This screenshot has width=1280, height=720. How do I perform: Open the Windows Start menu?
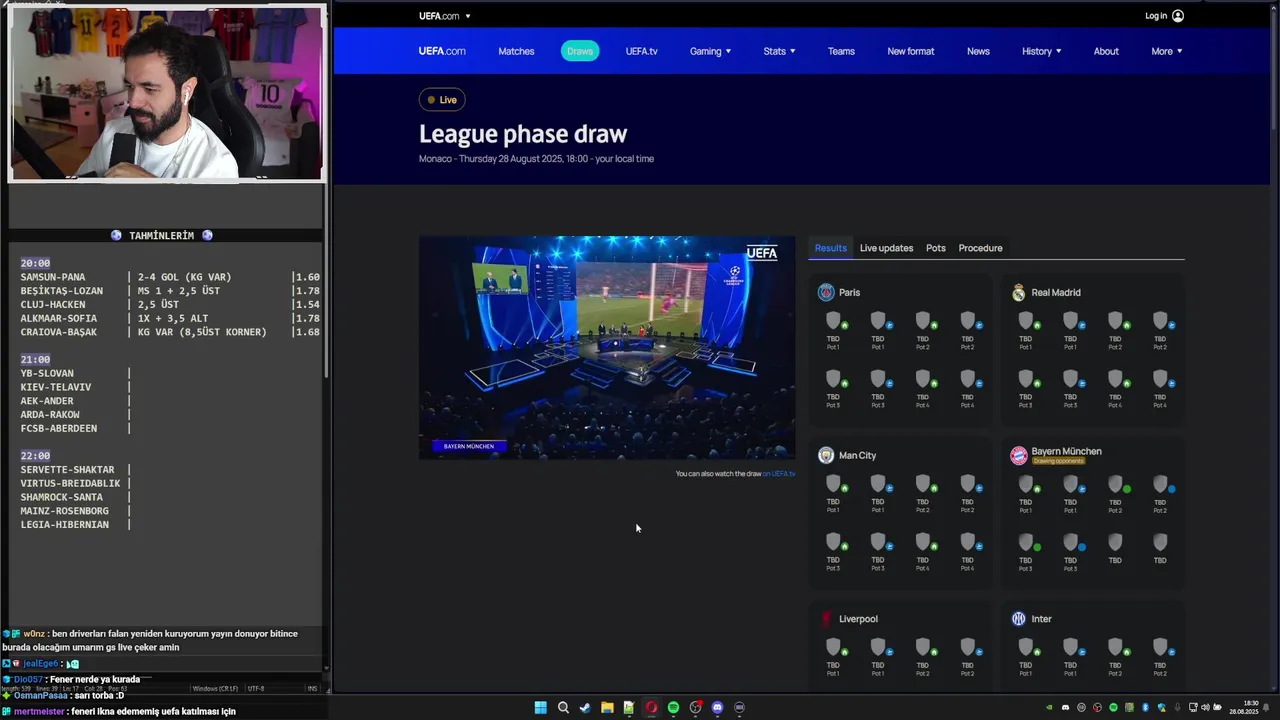(x=541, y=707)
